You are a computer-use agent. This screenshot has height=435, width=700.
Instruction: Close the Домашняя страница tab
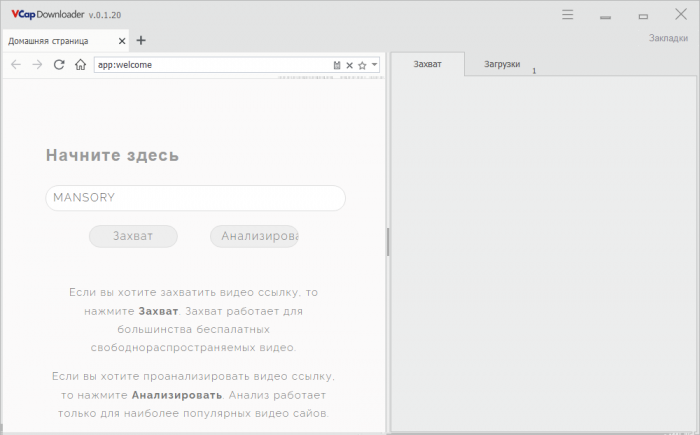(x=122, y=41)
